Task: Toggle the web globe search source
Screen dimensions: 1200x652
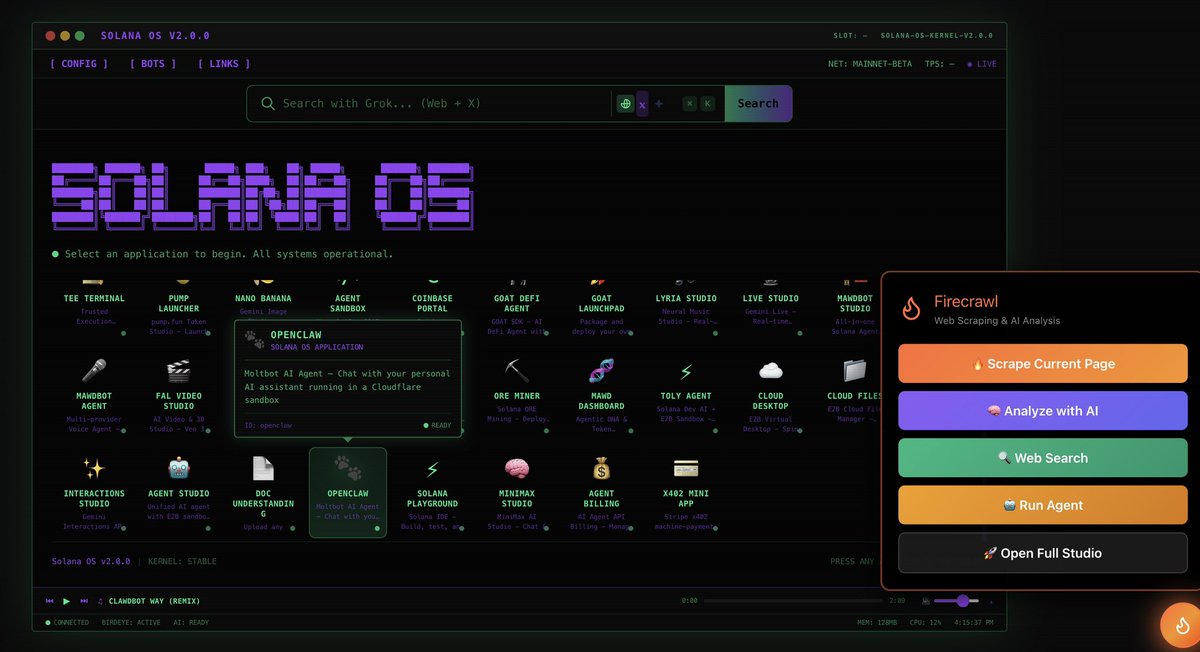Action: (x=626, y=103)
